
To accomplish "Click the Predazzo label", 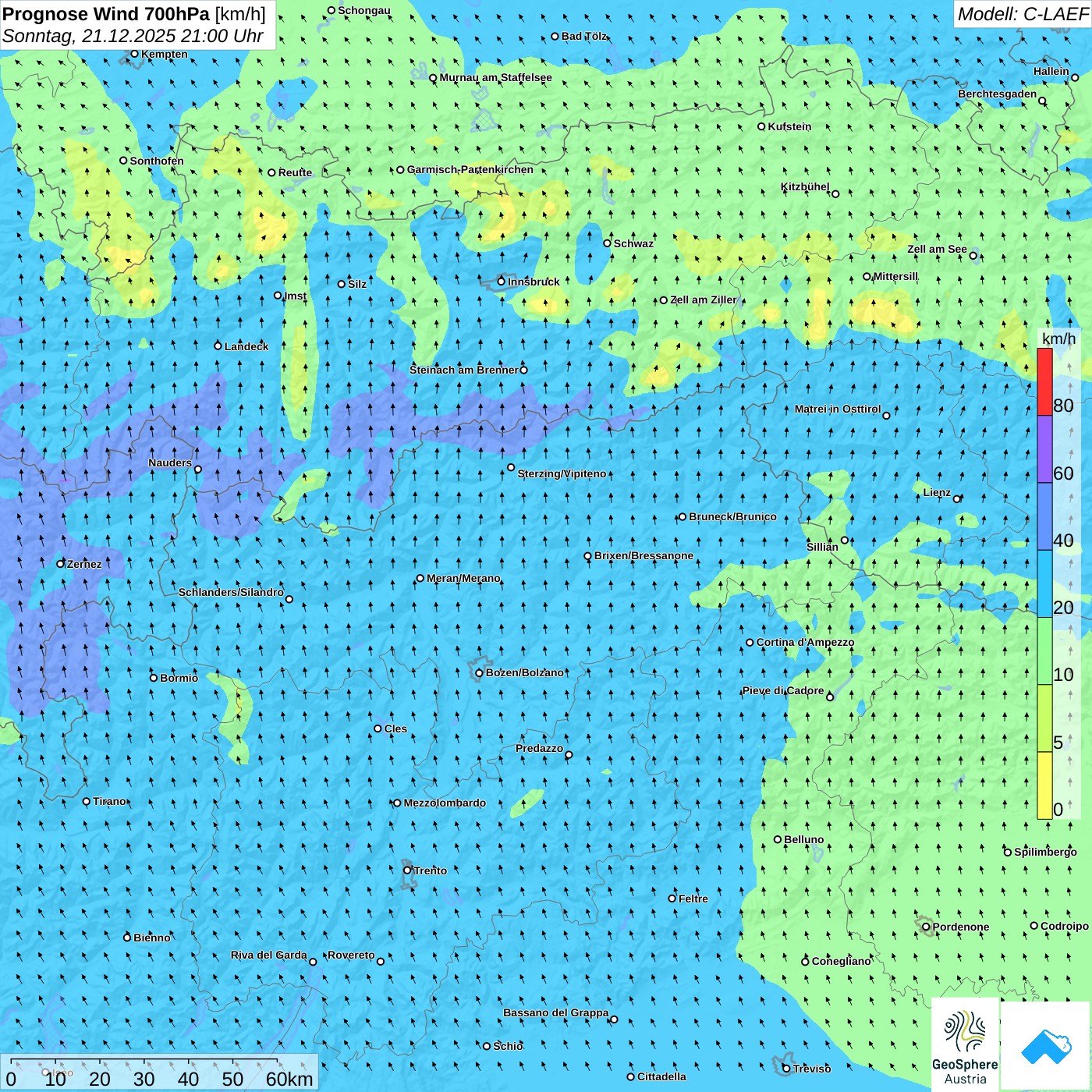I will (x=539, y=748).
